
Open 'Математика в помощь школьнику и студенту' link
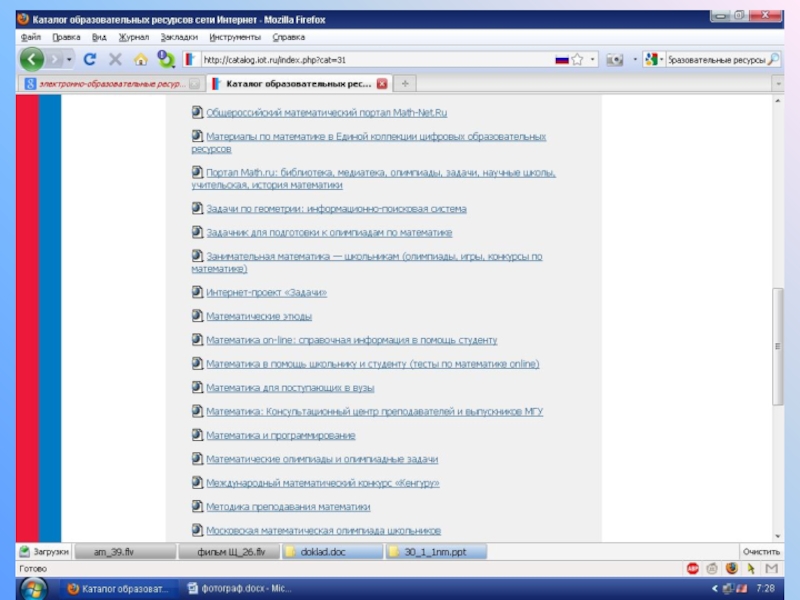(372, 364)
